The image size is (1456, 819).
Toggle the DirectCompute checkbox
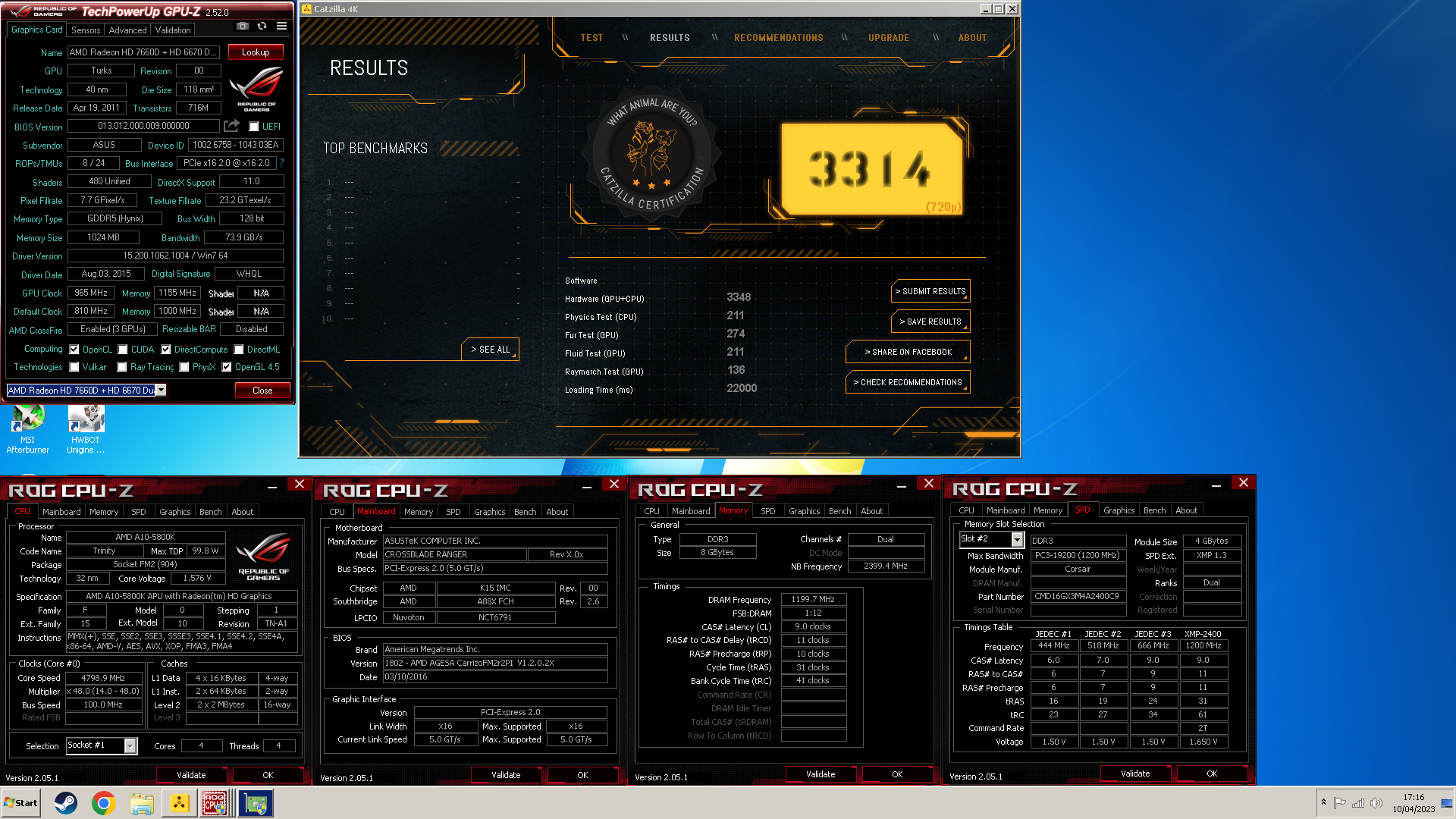coord(166,350)
